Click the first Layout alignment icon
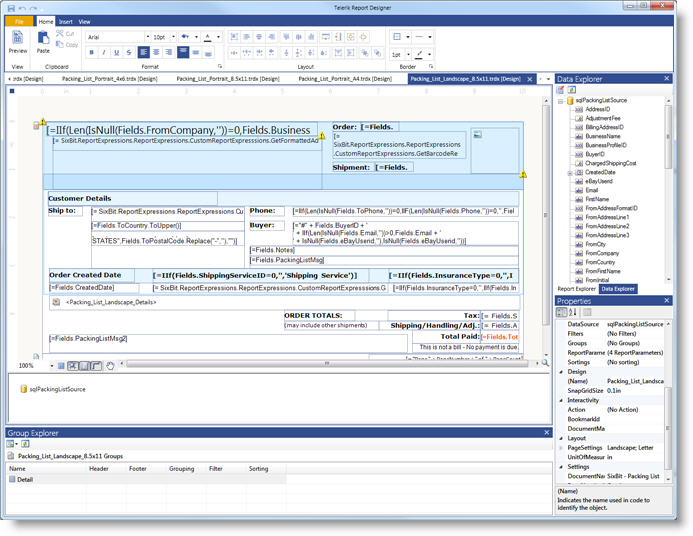693x536 pixels. 234,37
